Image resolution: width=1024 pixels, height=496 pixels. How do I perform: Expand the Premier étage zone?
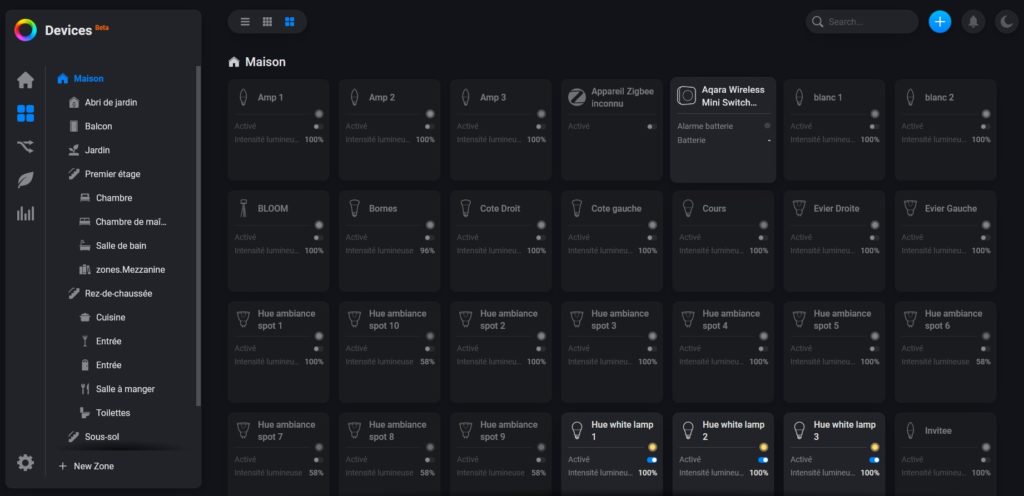(112, 174)
